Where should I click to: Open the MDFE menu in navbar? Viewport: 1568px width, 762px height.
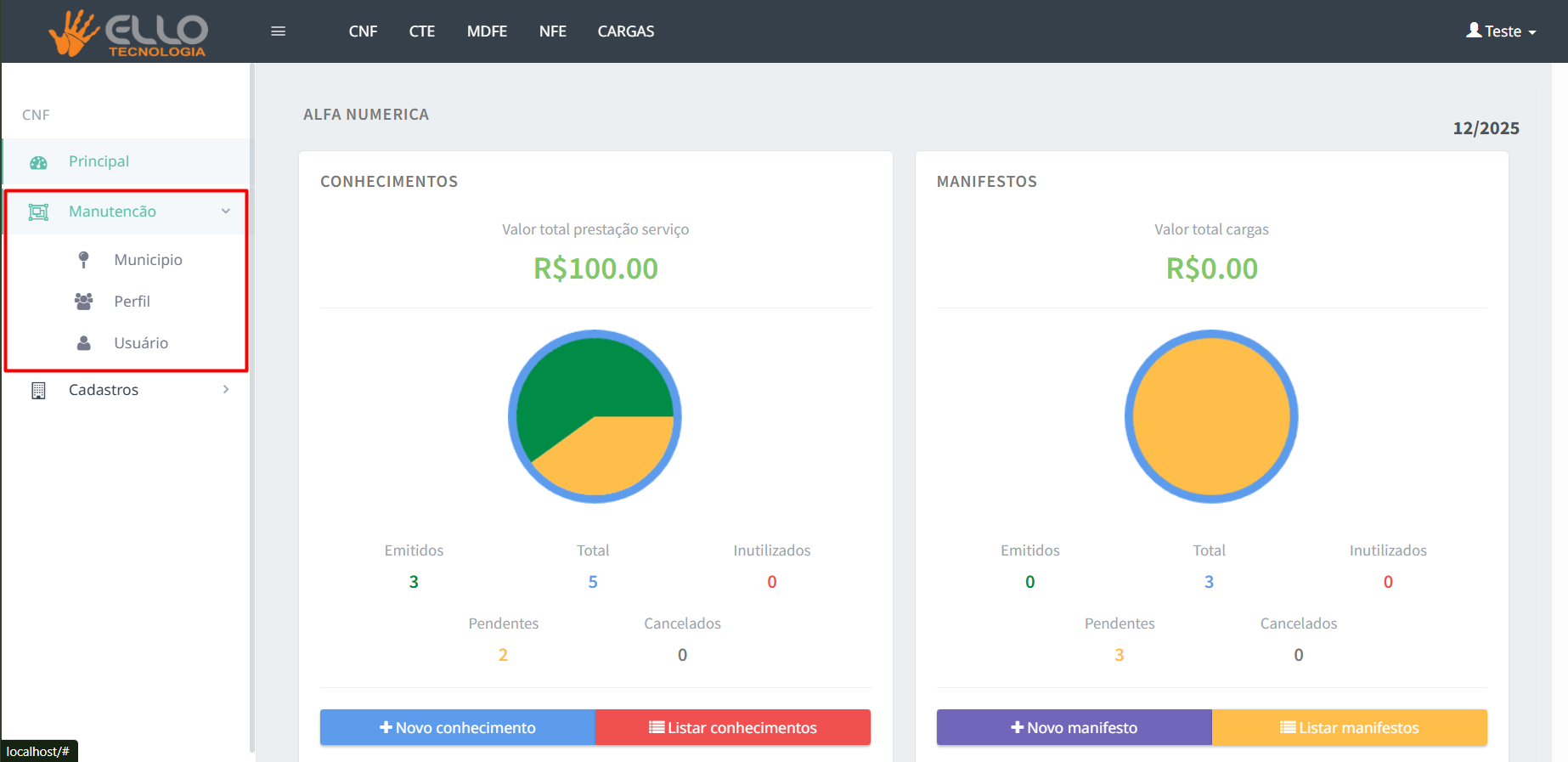[487, 31]
